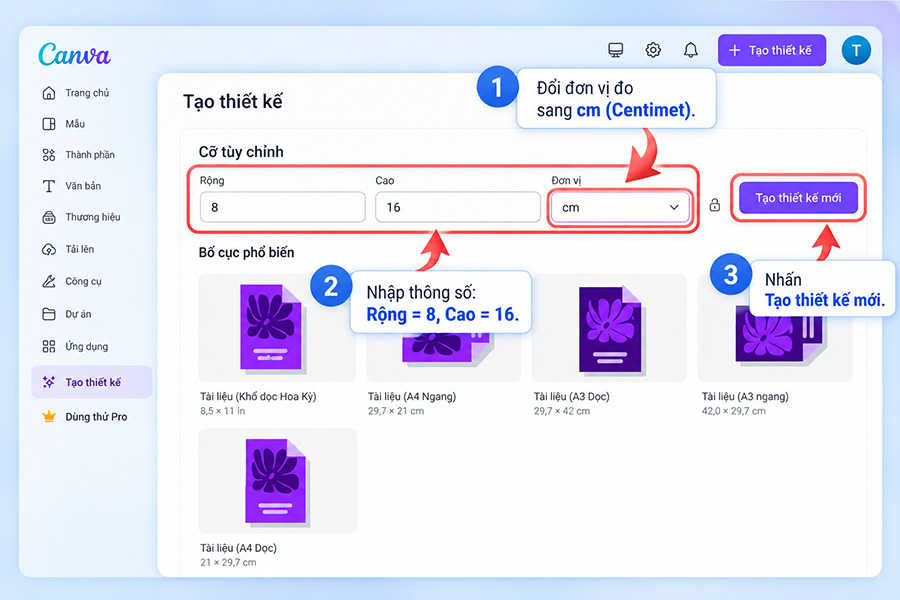This screenshot has width=900, height=600.
Task: Click the Ứng dụng apps icon
Action: (x=49, y=346)
